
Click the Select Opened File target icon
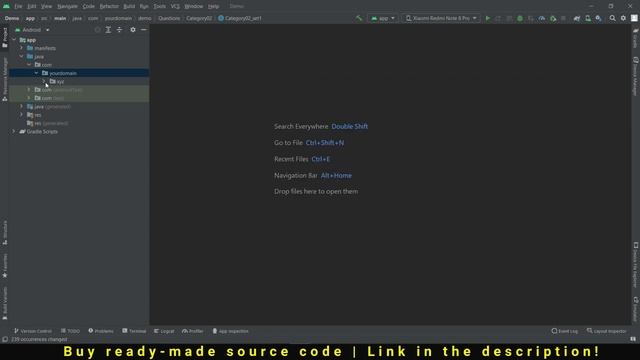pos(97,30)
